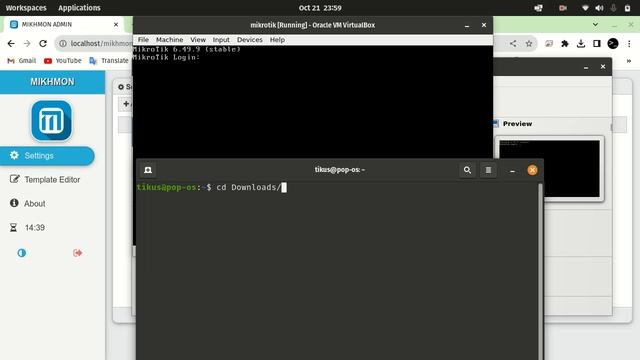
Task: Click the screen recording indicator icon
Action: [563, 8]
